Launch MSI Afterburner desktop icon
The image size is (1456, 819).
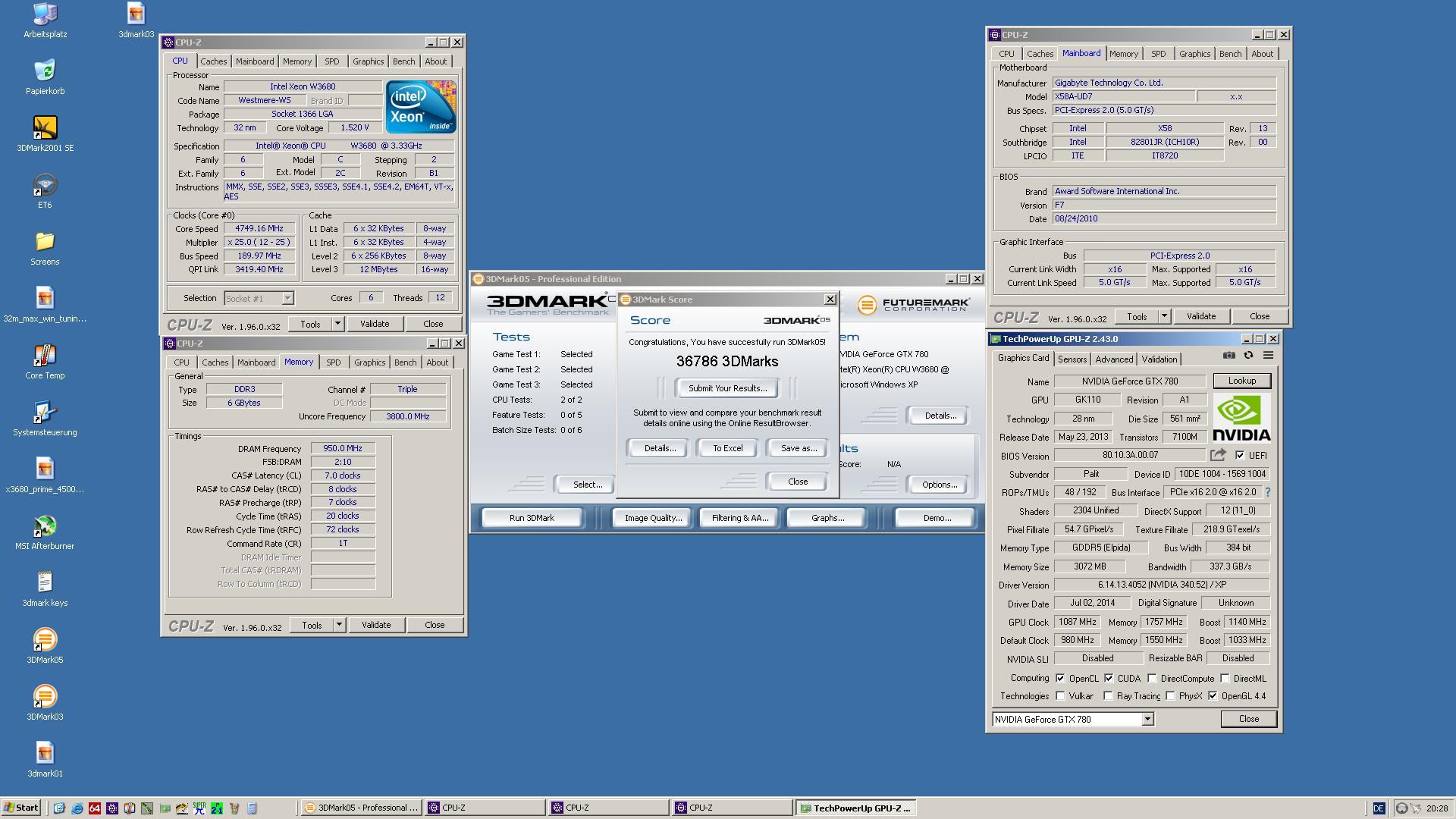(45, 532)
